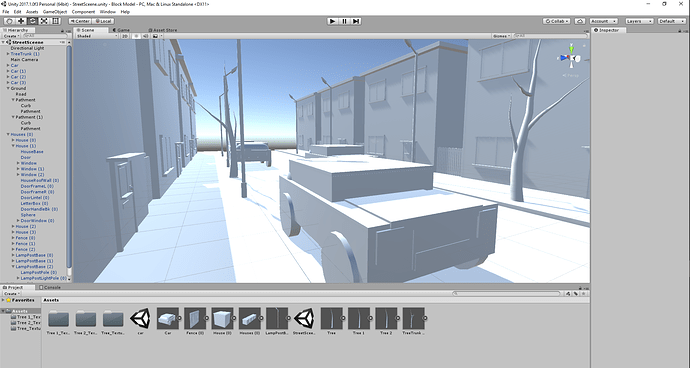Open the Hierarchy Create dropdown
Image resolution: width=690 pixels, height=368 pixels.
(11, 36)
